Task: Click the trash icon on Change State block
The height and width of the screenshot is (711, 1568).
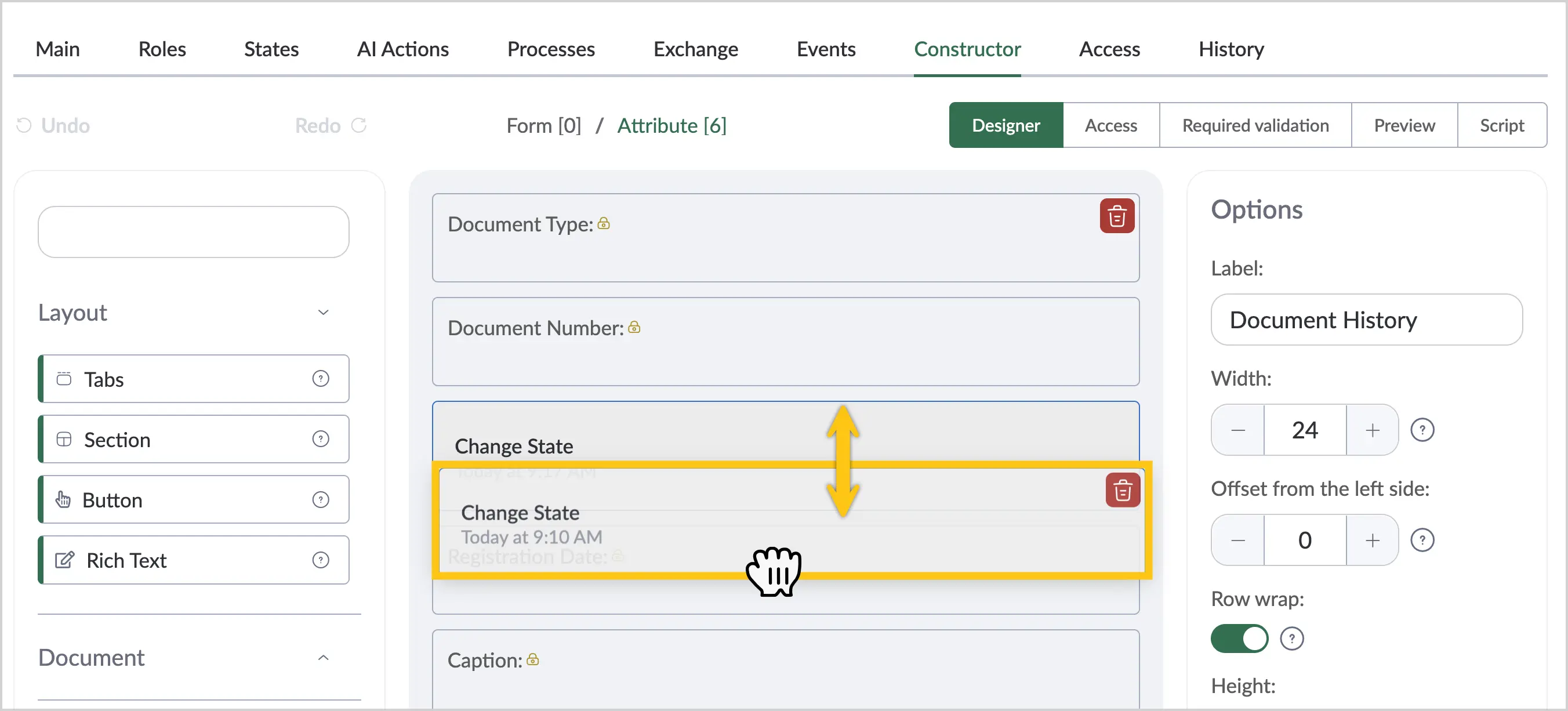Action: [x=1123, y=490]
